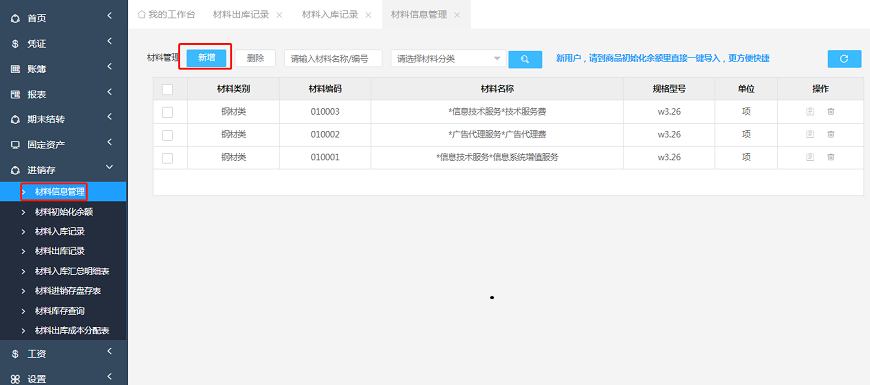Click the 规格型号 column header
This screenshot has height=385, width=870.
(x=669, y=89)
